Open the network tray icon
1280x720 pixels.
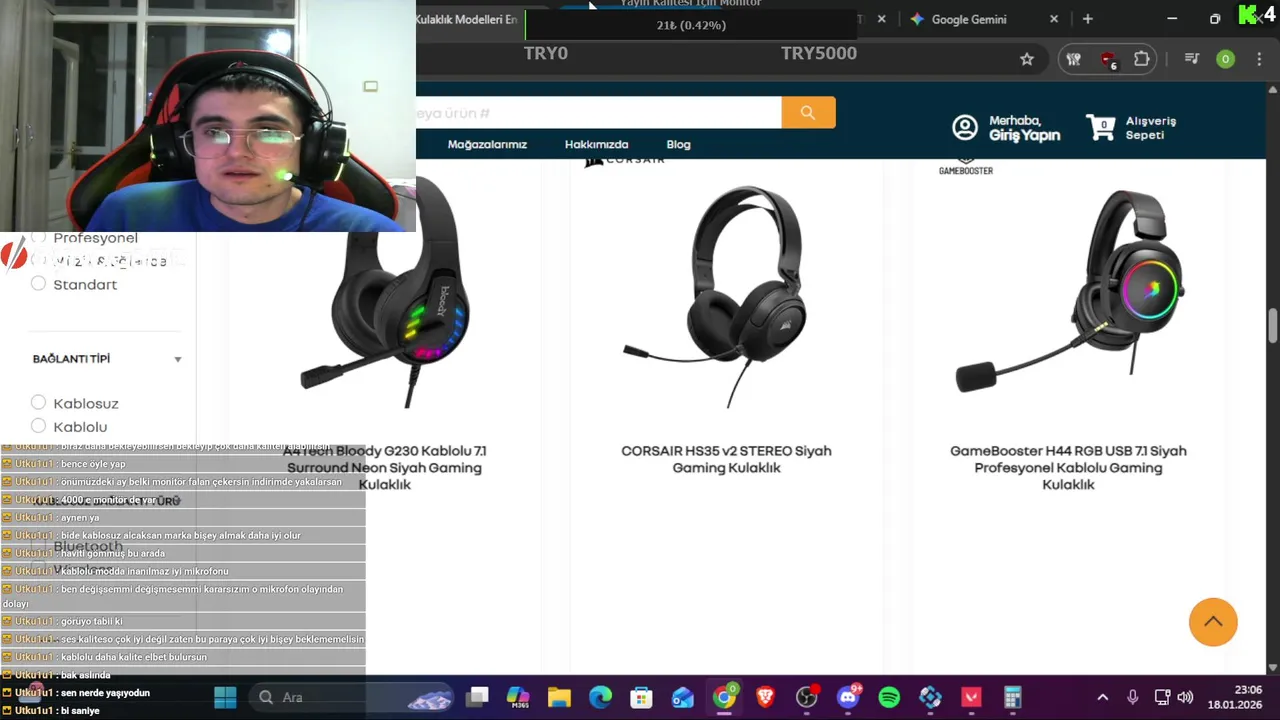[x=1162, y=697]
